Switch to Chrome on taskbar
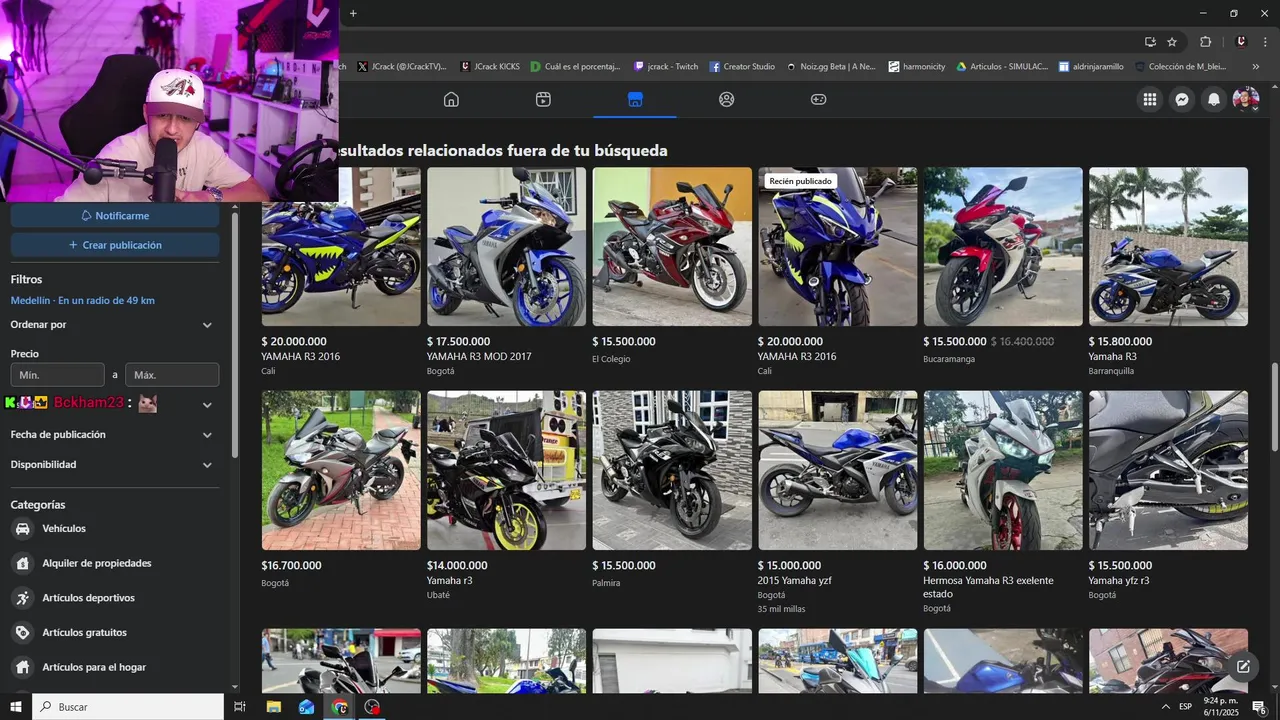The width and height of the screenshot is (1280, 720). pos(340,707)
